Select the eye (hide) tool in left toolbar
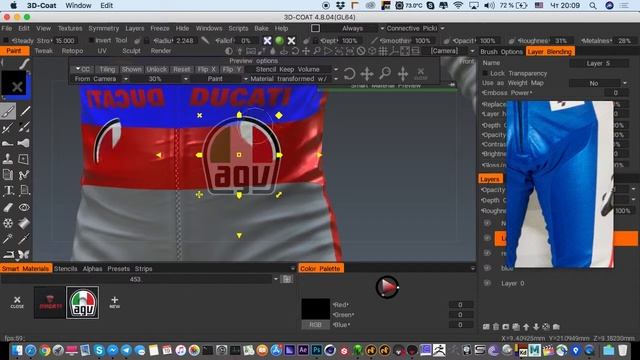640x360 pixels. click(x=24, y=207)
